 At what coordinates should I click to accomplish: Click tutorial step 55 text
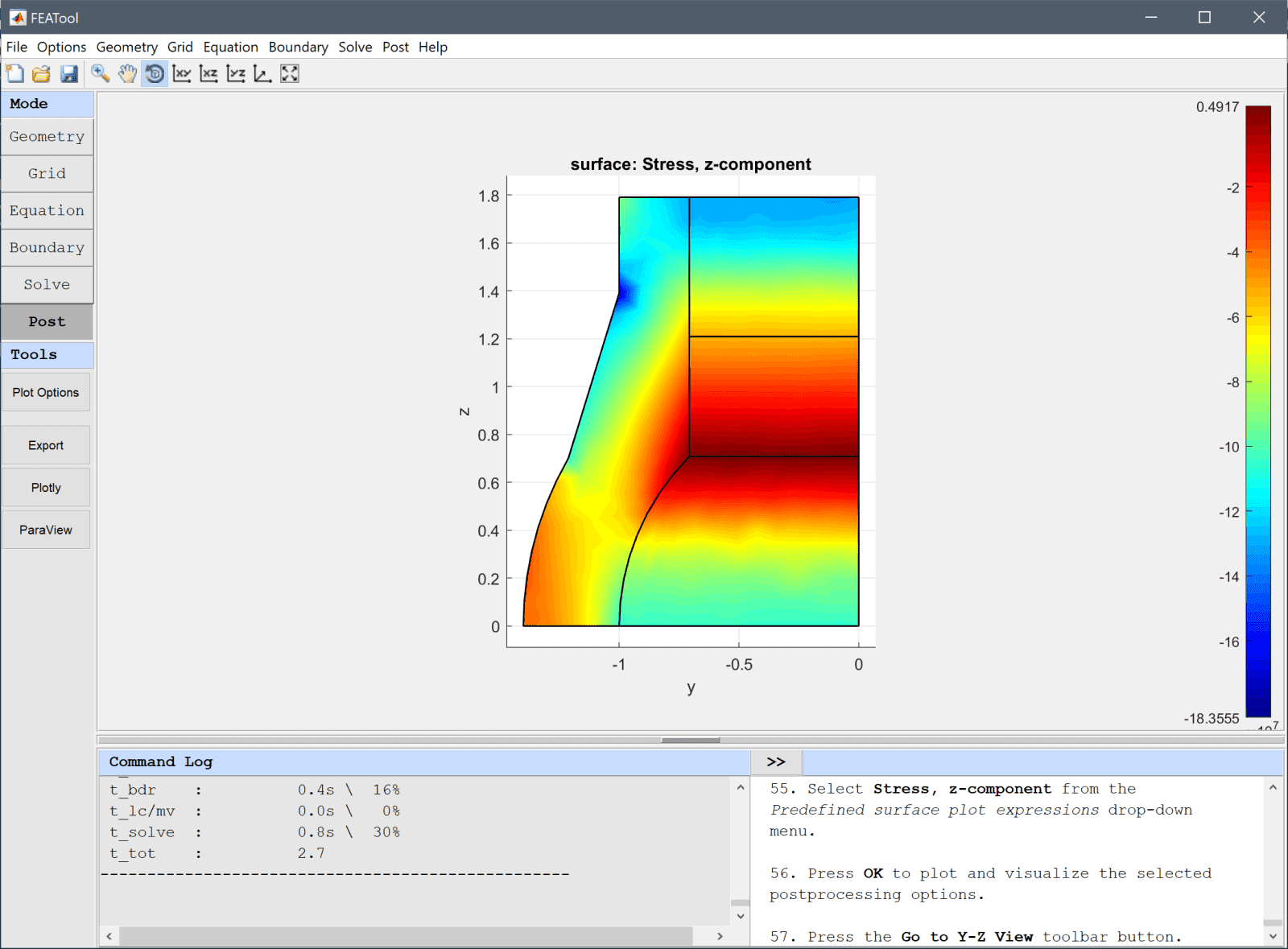tap(980, 810)
